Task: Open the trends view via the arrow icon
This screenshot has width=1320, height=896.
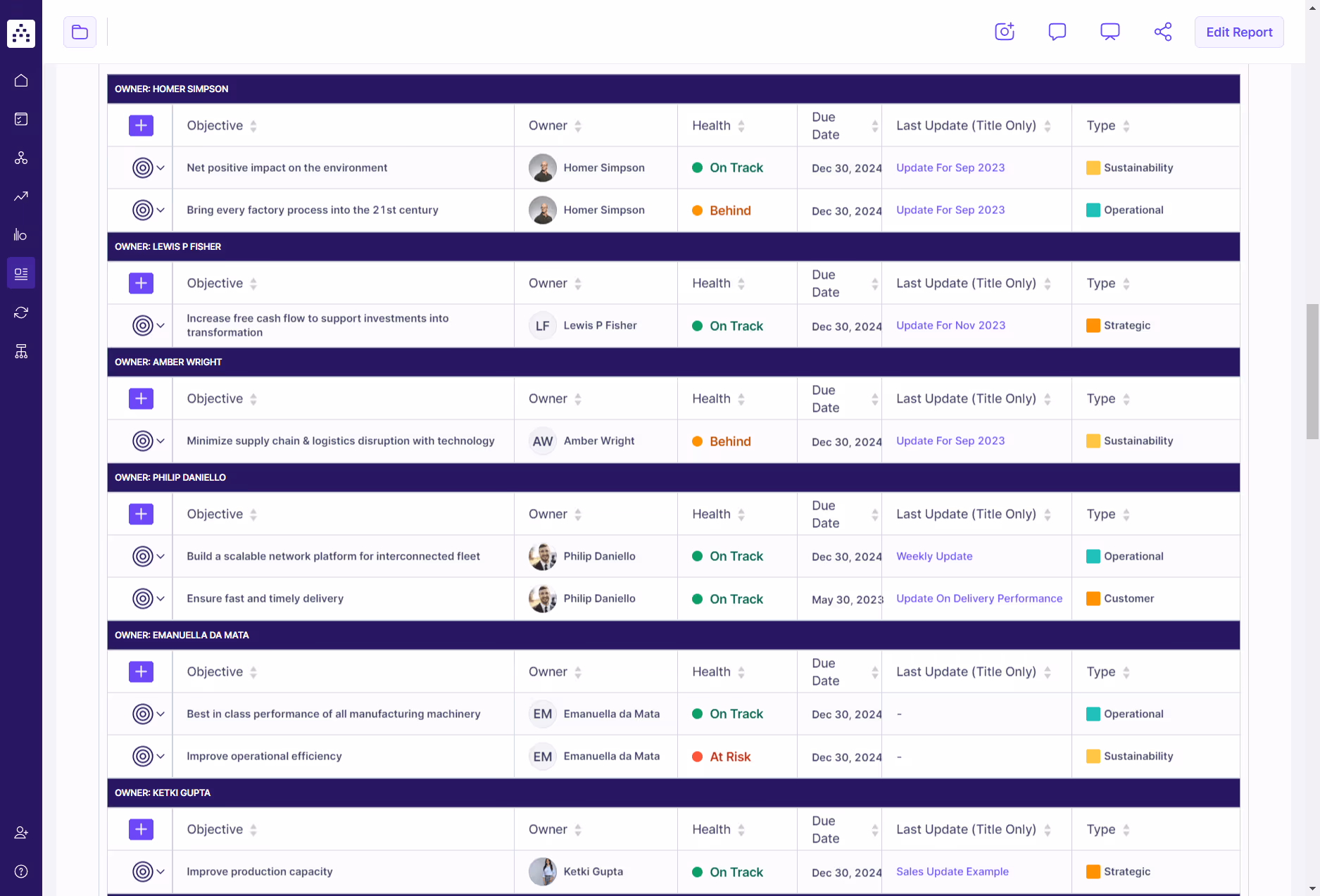Action: (x=20, y=196)
